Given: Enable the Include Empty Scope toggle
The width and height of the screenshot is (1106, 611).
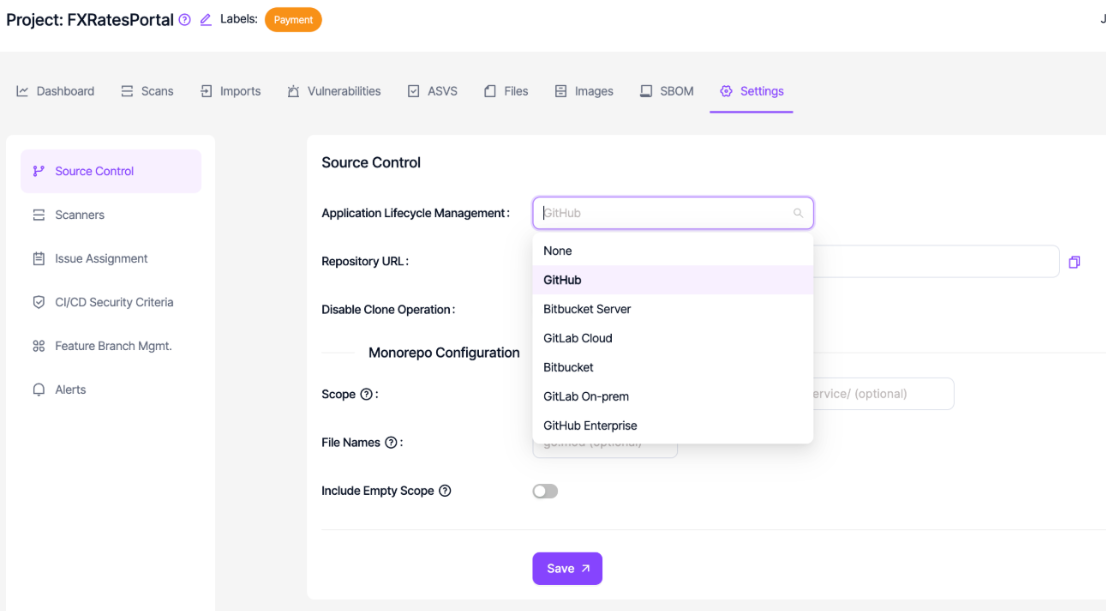Looking at the screenshot, I should pyautogui.click(x=545, y=491).
